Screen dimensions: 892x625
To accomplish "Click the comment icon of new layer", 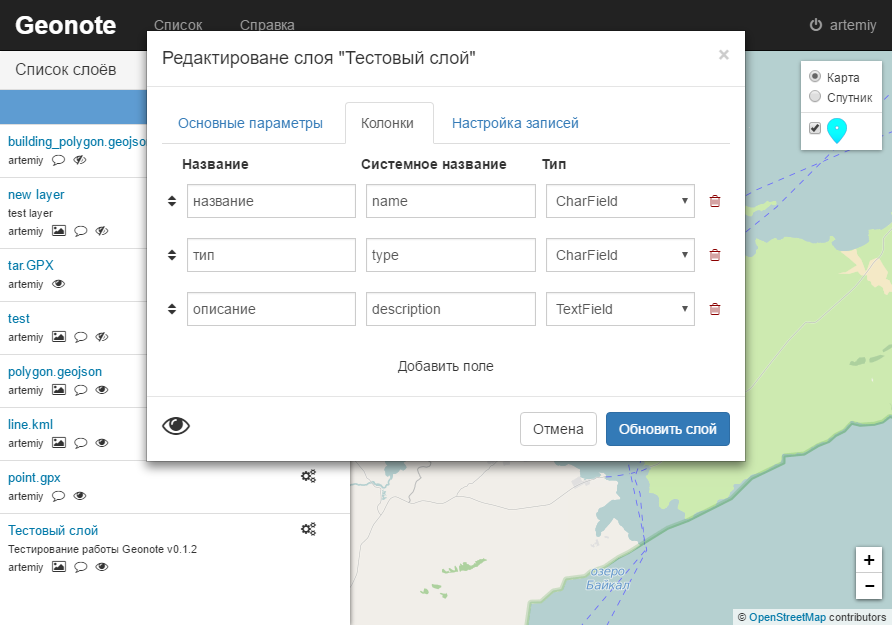I will 81,231.
